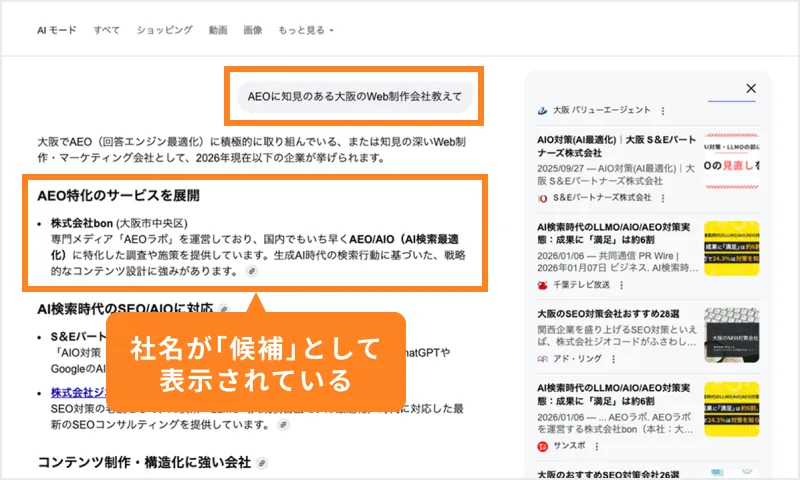
Task: Close the sources side panel
Action: 750,89
